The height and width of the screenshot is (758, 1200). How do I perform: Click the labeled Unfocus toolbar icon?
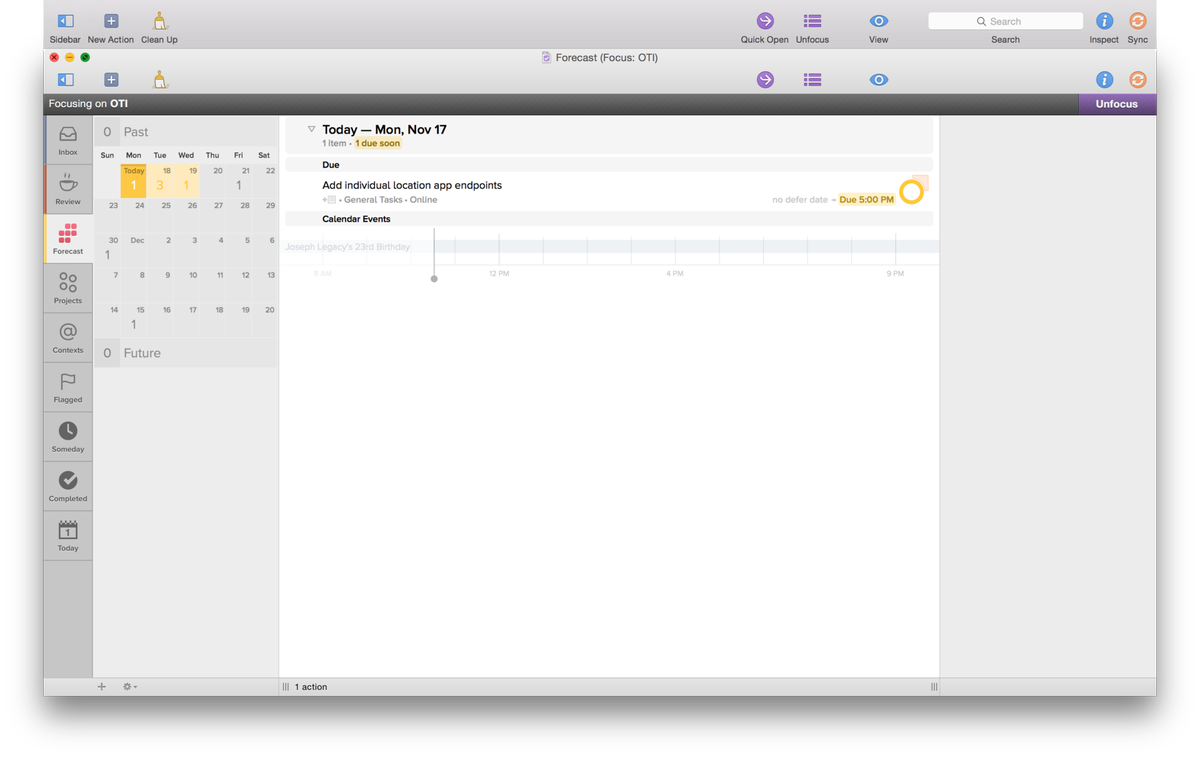point(812,21)
